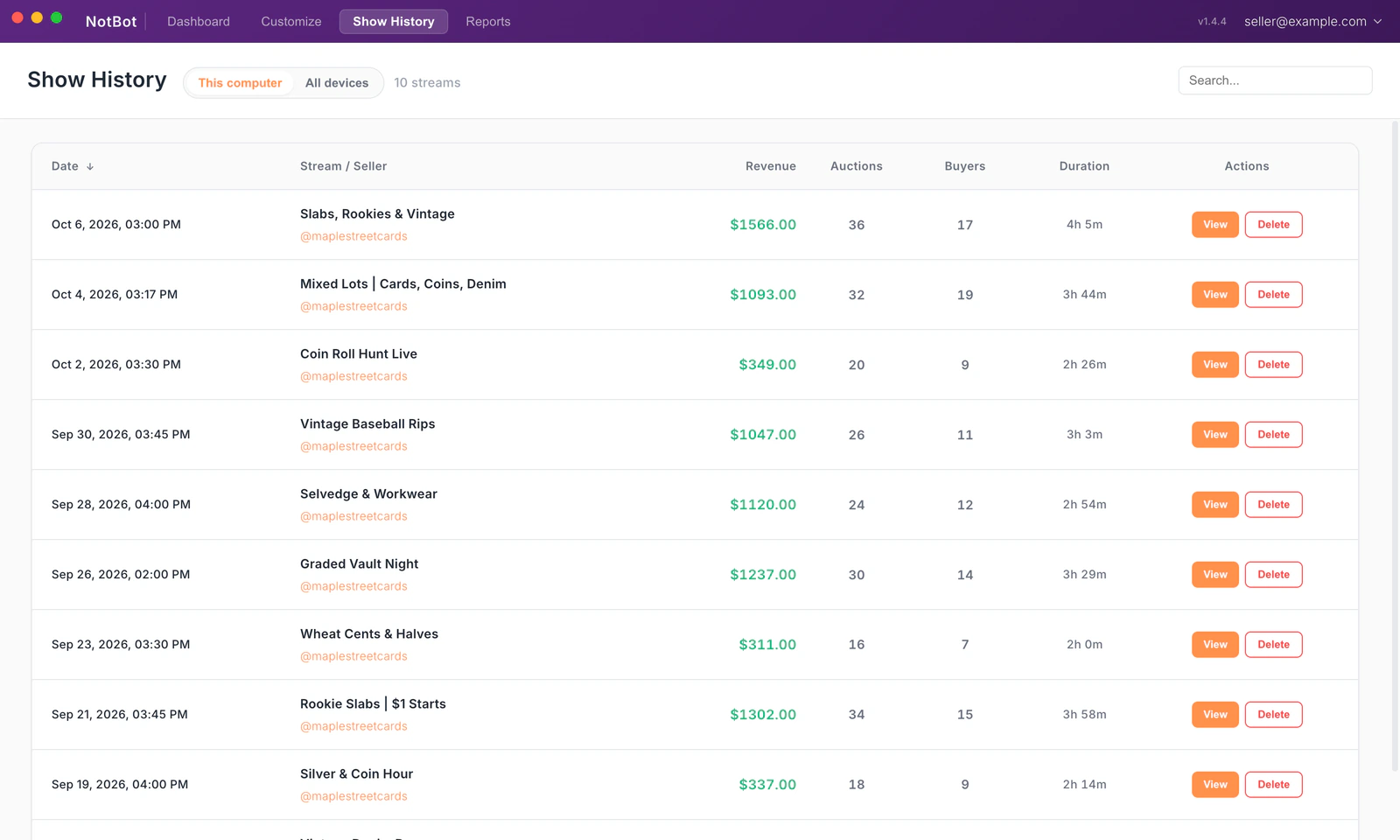1400x840 pixels.
Task: View the Graded Vault Night stream
Action: point(1215,575)
